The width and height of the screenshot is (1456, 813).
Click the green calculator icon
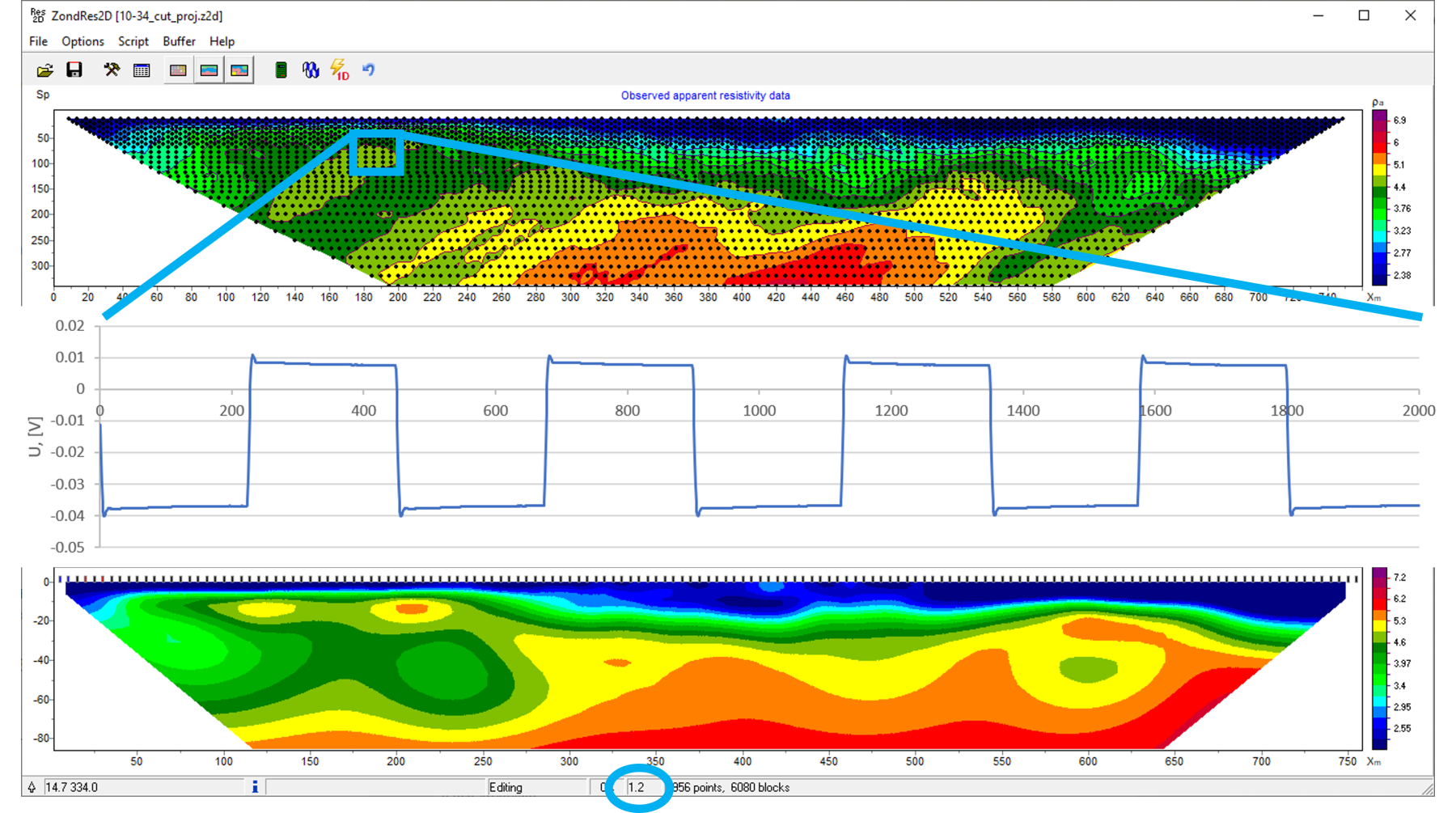[x=281, y=70]
